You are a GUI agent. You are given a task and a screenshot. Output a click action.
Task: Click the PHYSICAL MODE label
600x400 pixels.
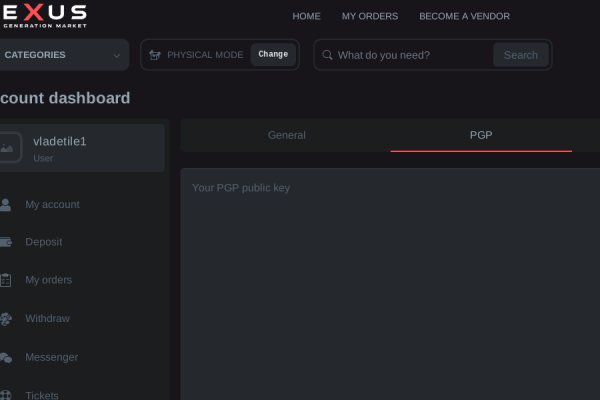point(205,55)
